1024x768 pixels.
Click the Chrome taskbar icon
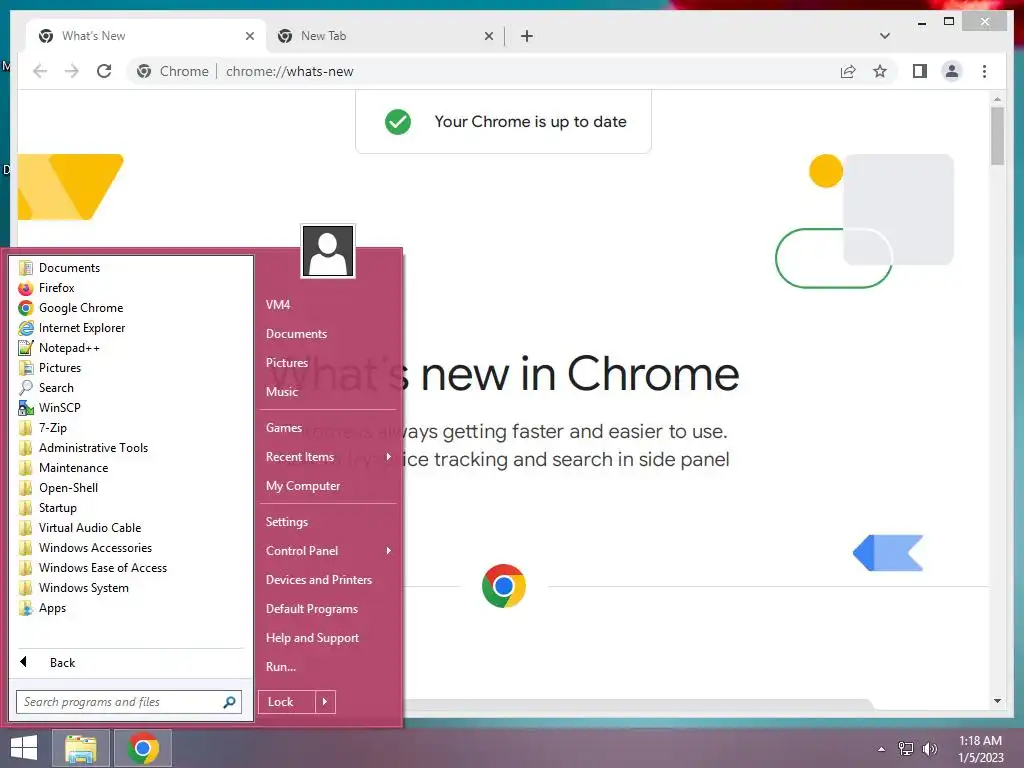coord(143,748)
